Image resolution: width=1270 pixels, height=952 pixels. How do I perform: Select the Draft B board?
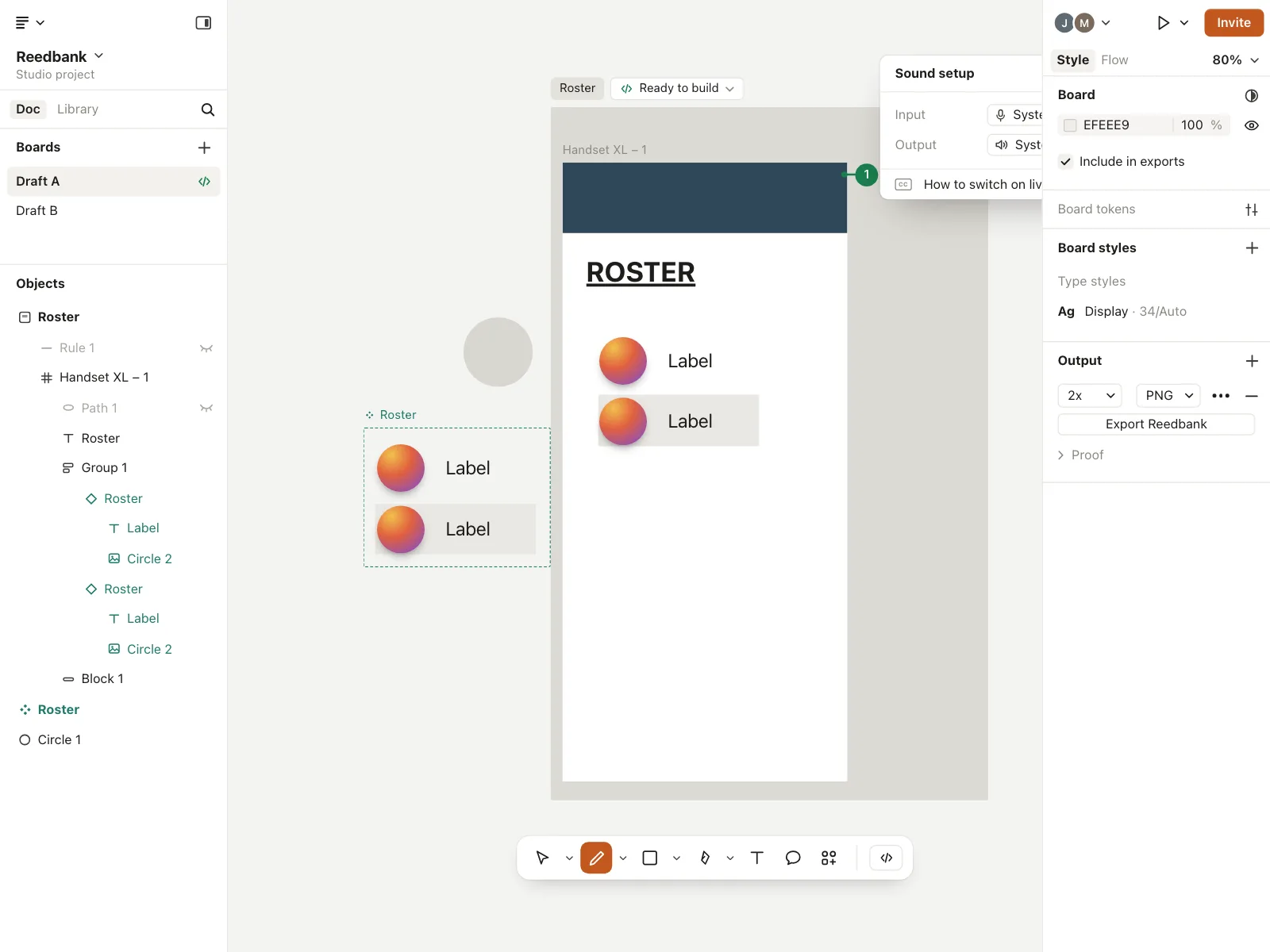pos(114,211)
